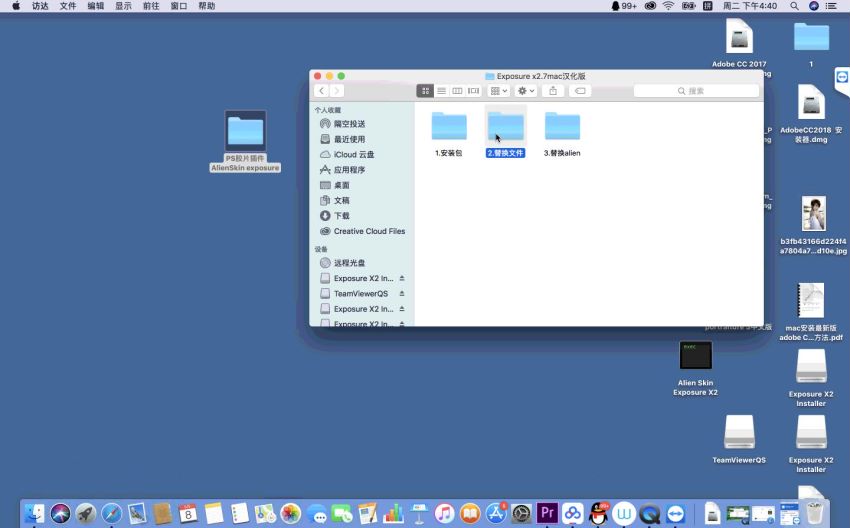Open the 窗口 menu

click(x=178, y=6)
